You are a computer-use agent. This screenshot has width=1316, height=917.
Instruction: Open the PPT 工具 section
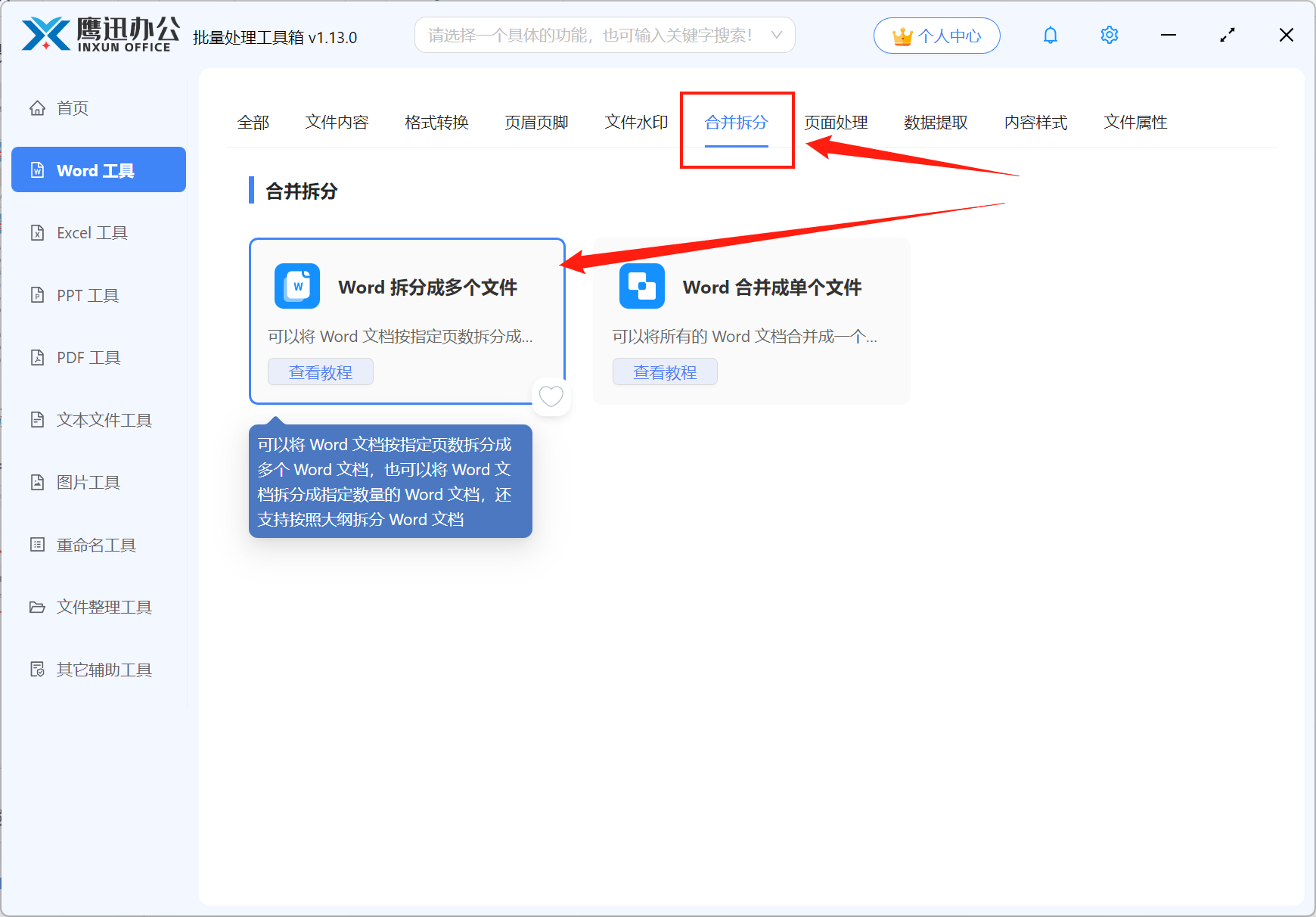86,295
